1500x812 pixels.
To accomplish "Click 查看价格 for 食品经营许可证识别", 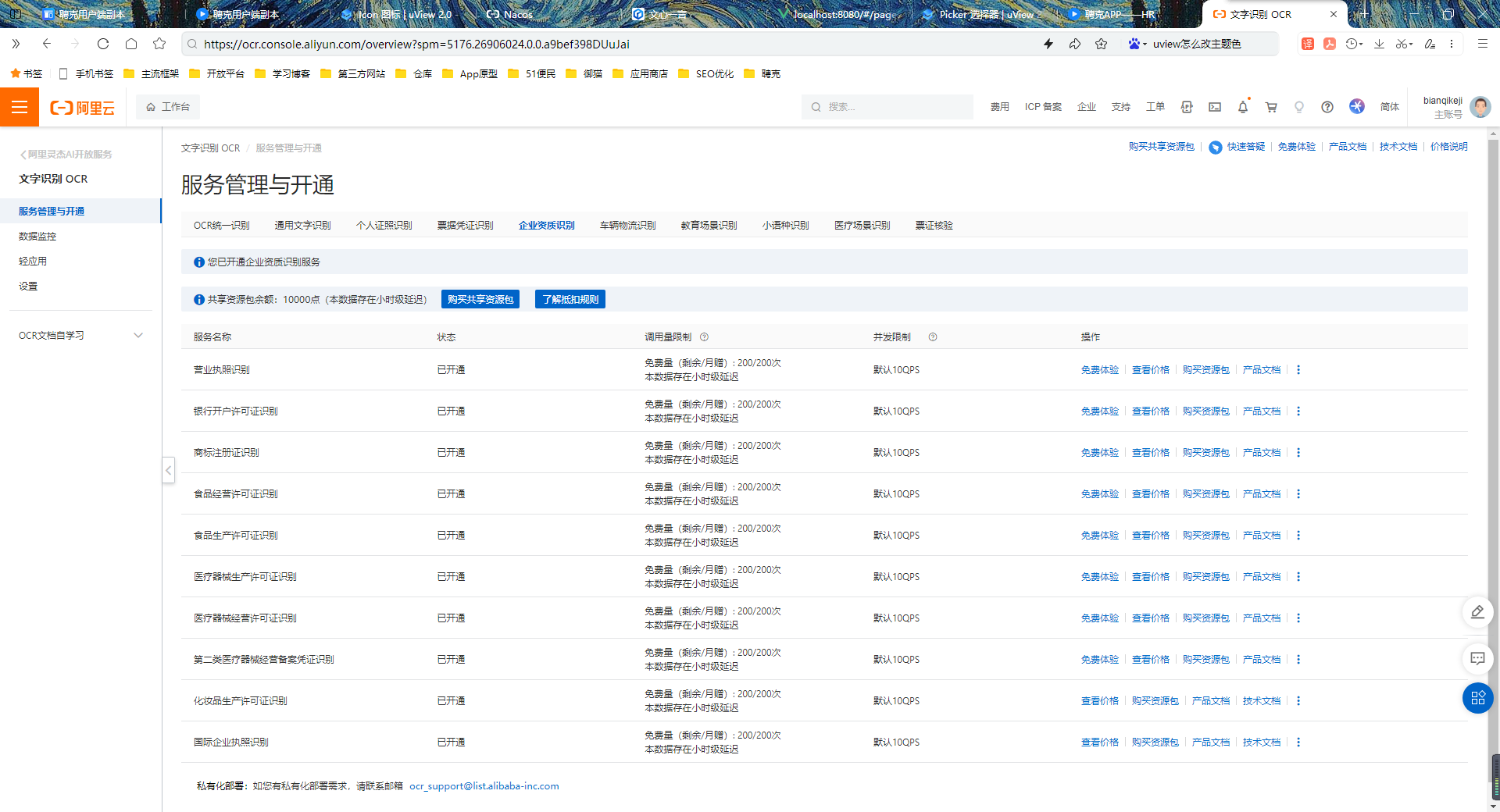I will click(x=1151, y=494).
